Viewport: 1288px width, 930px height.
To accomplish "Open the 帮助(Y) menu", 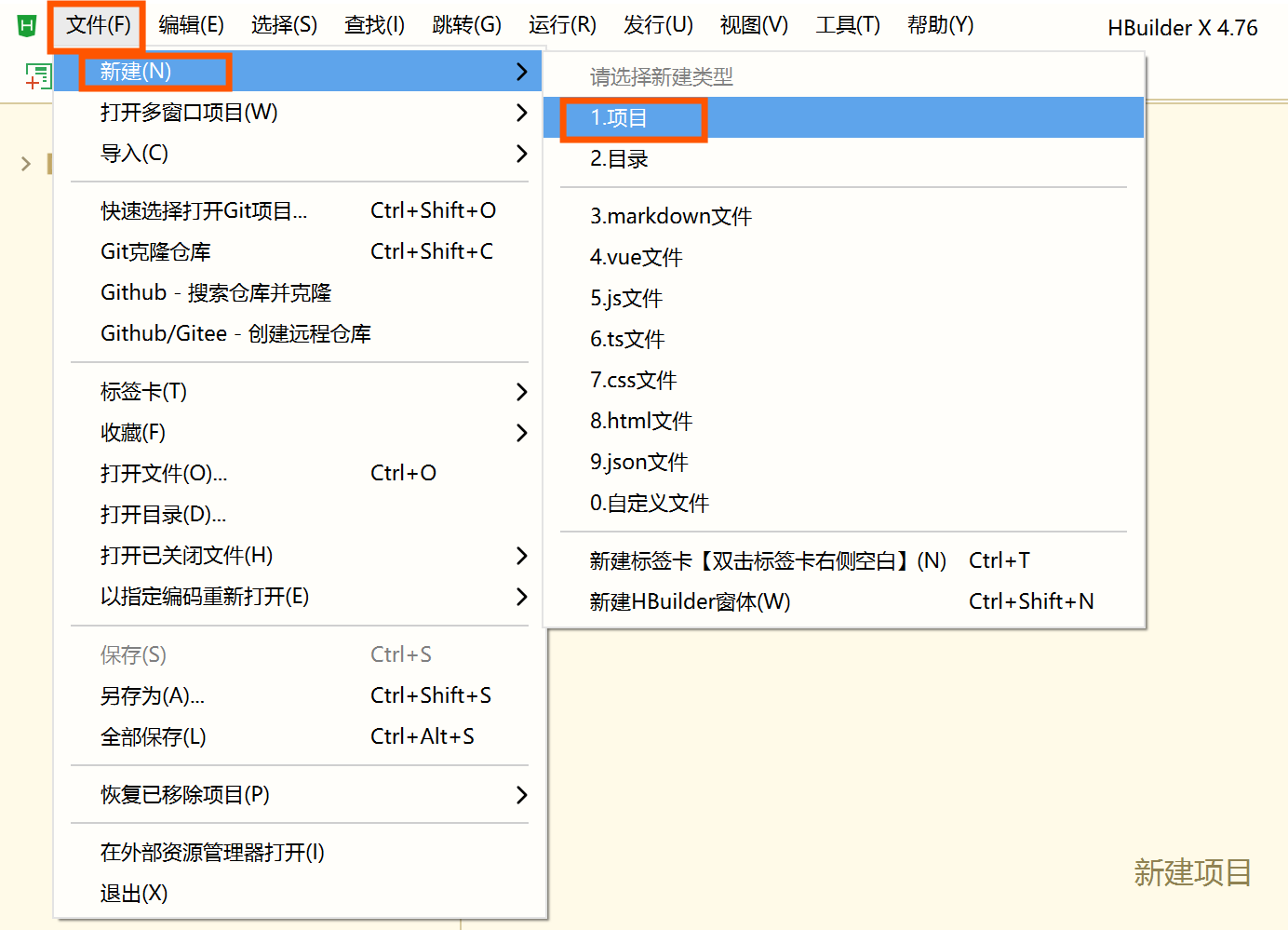I will tap(940, 25).
